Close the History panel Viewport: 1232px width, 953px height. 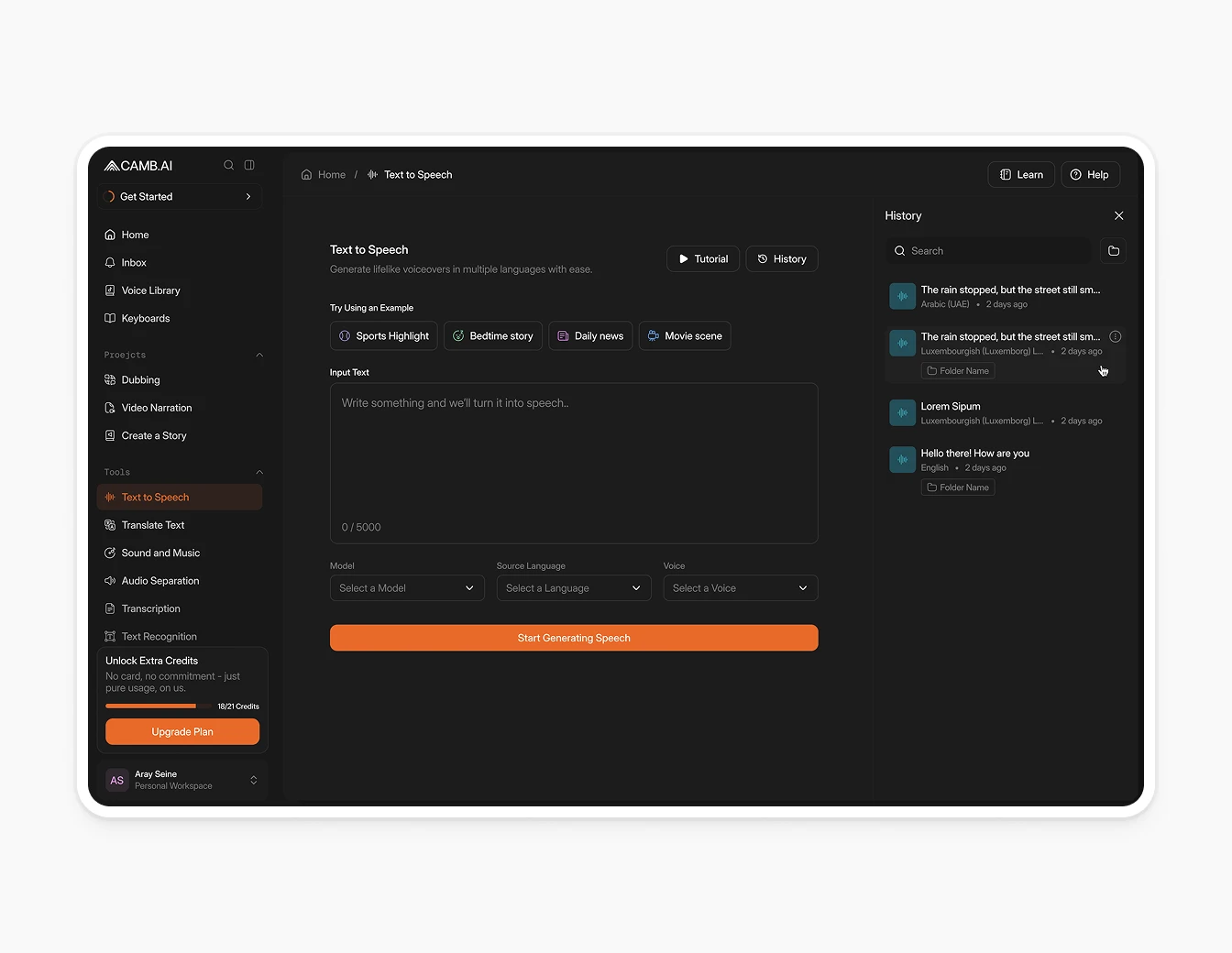coord(1118,215)
